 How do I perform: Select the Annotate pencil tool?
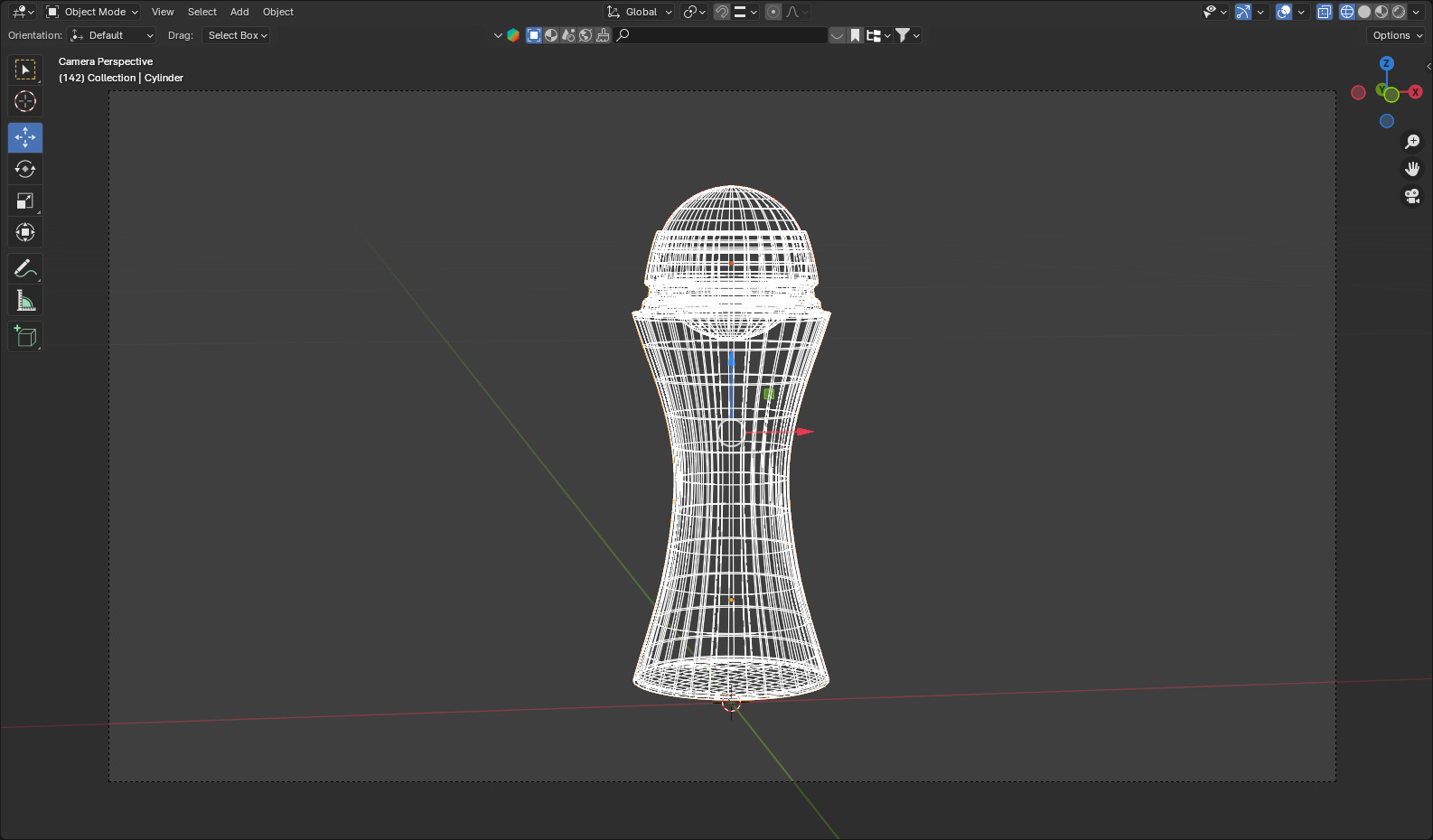25,268
